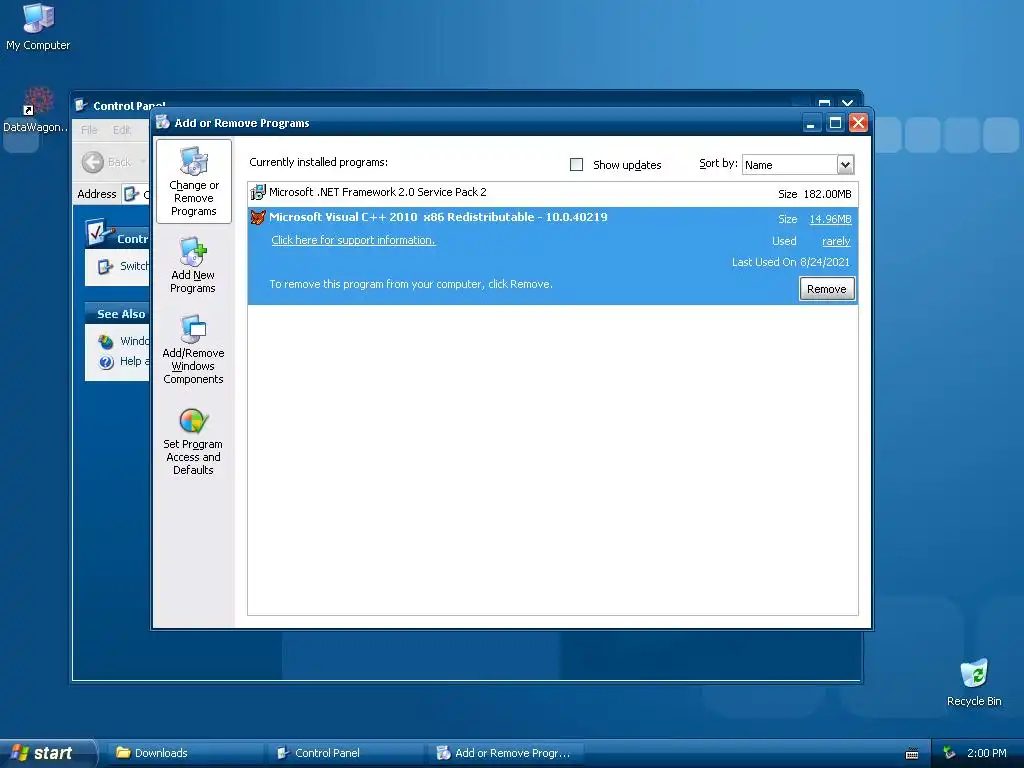Click the Control Panel window title icon
The width and height of the screenshot is (1024, 768).
[x=81, y=105]
